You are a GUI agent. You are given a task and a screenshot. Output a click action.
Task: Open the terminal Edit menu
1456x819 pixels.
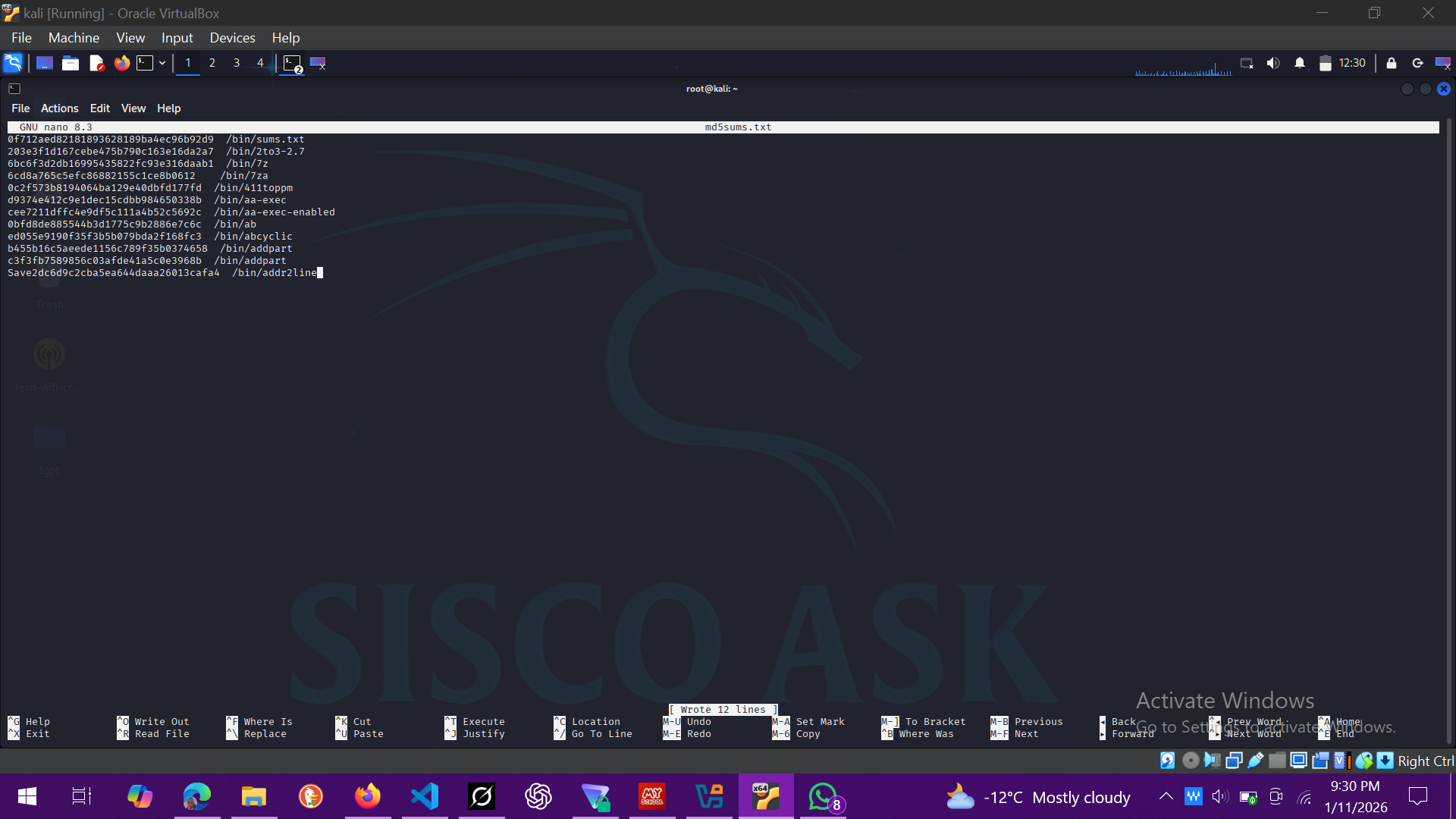pyautogui.click(x=99, y=108)
